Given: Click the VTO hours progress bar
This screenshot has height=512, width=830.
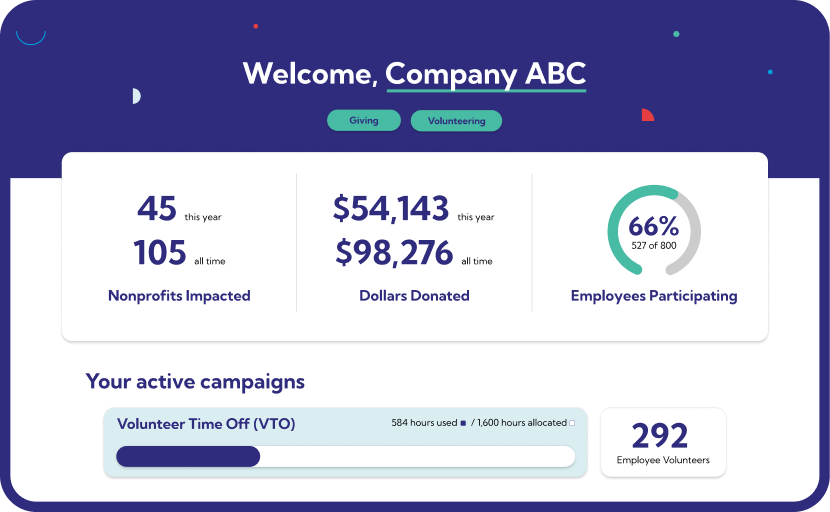Looking at the screenshot, I should tap(346, 456).
